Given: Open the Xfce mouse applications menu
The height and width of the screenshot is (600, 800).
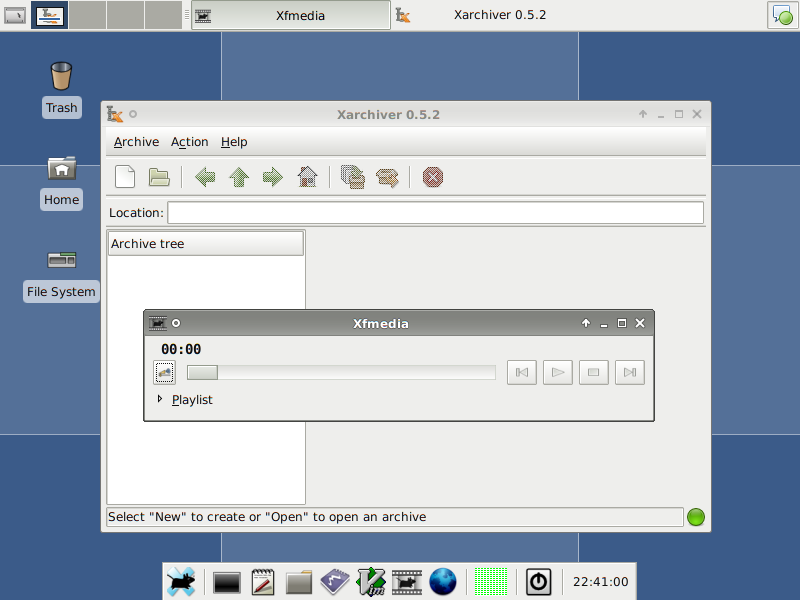Looking at the screenshot, I should point(181,582).
